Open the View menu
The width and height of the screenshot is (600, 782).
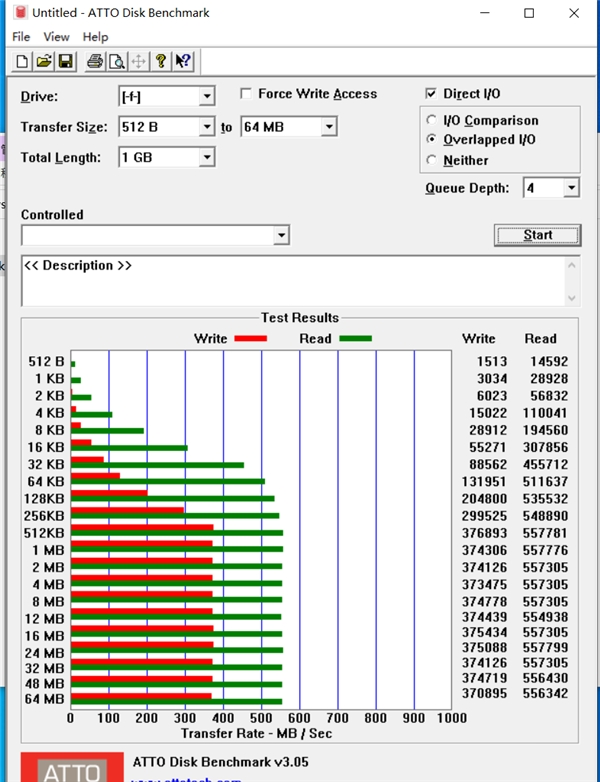coord(56,37)
